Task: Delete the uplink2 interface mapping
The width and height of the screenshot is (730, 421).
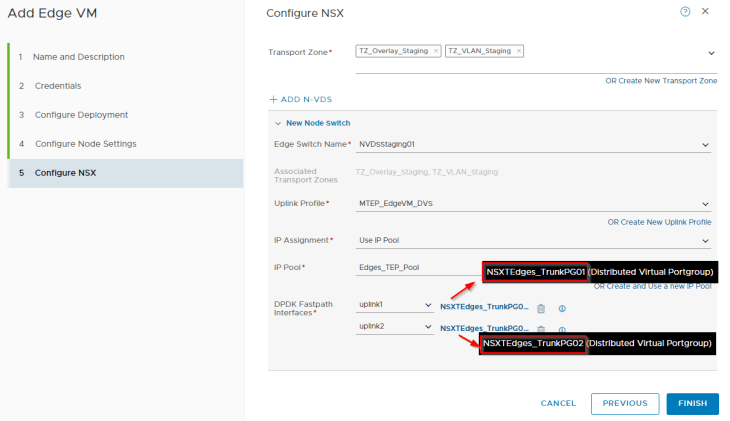Action: click(541, 328)
